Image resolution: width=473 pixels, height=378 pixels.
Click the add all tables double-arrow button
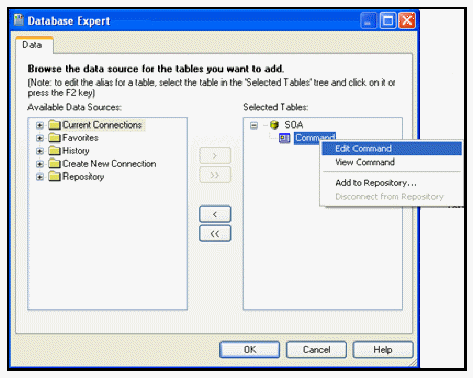tap(215, 175)
